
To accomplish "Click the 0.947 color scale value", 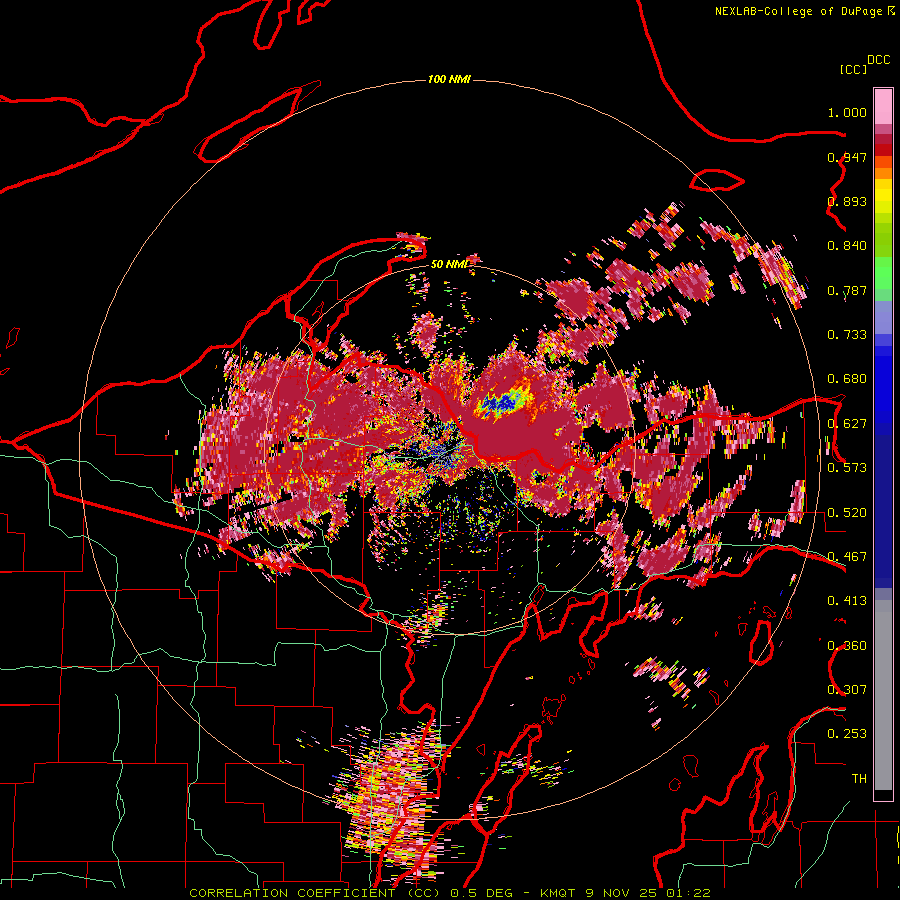I will pyautogui.click(x=847, y=157).
